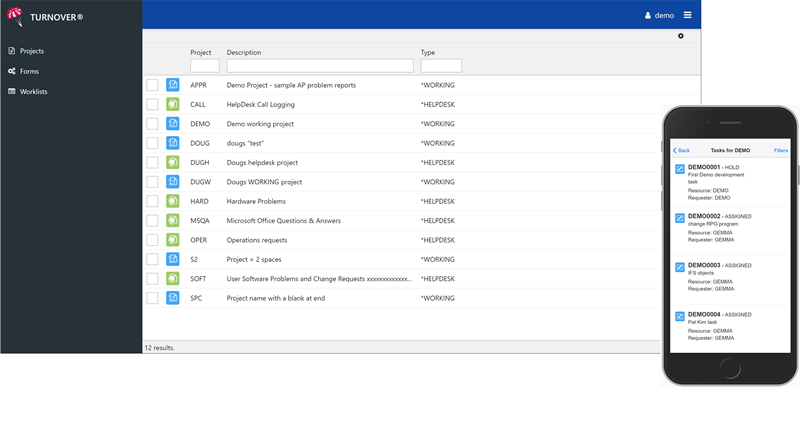Click the blue icon for DEMO project
The width and height of the screenshot is (800, 444).
[172, 124]
